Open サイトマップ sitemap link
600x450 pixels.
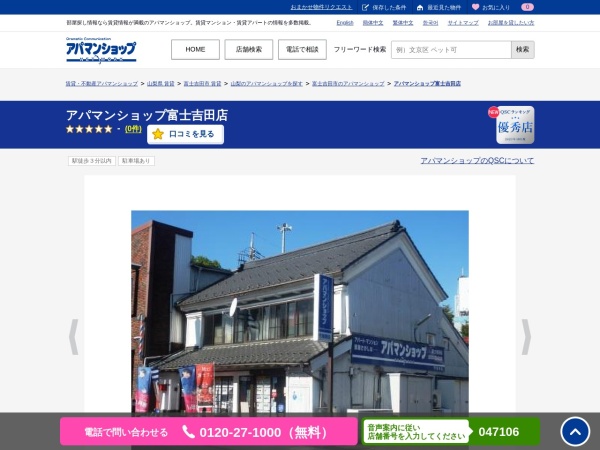coord(463,23)
